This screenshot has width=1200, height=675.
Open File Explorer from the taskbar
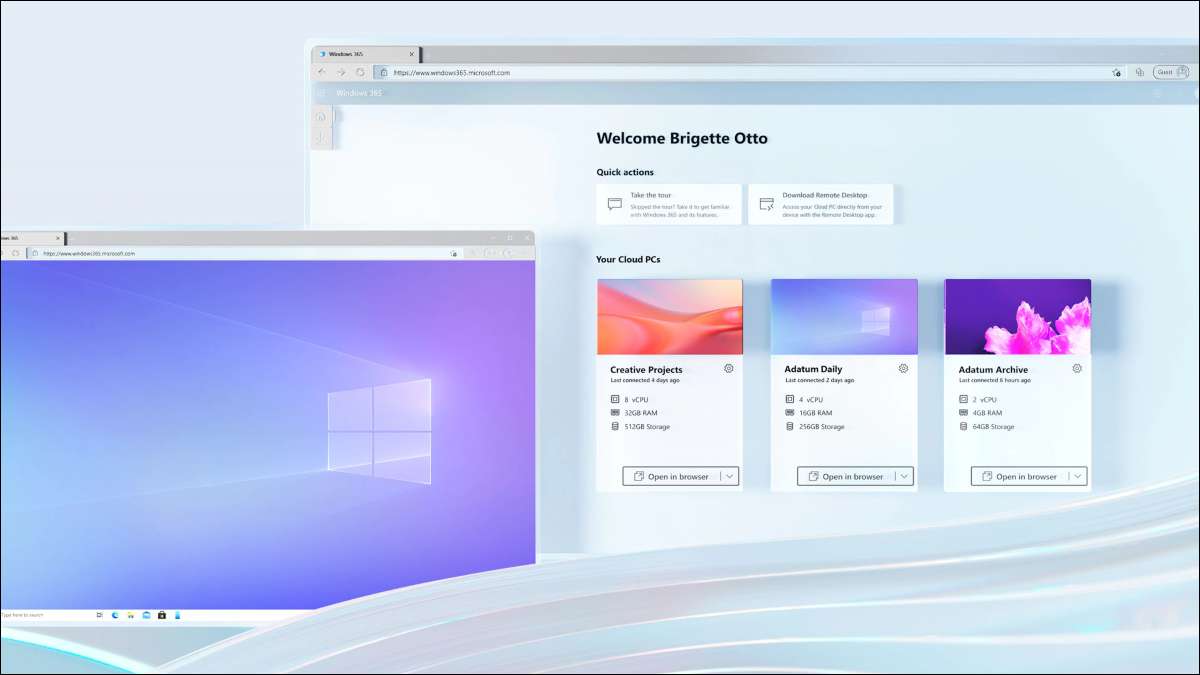tap(131, 615)
